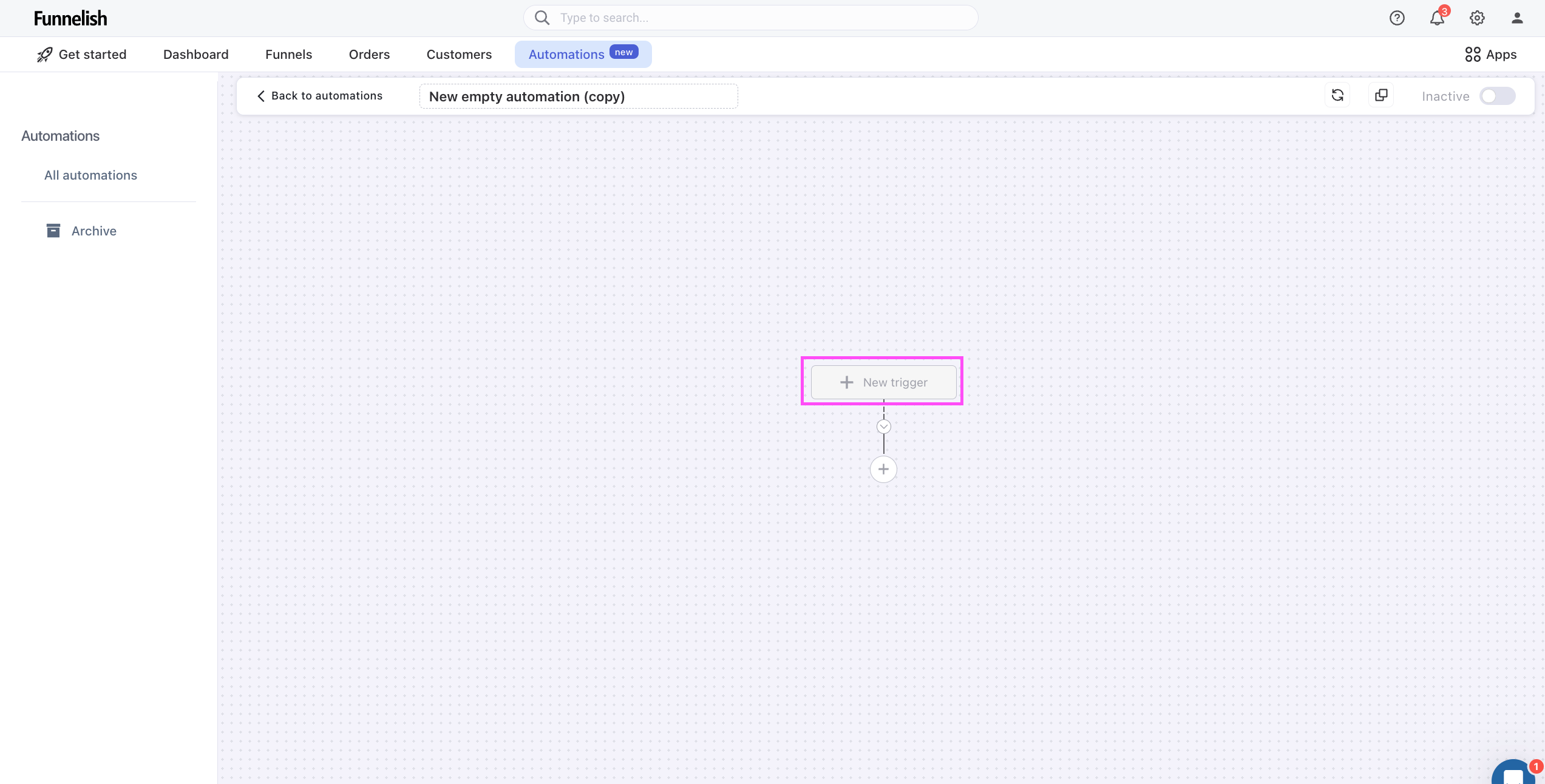Image resolution: width=1545 pixels, height=784 pixels.
Task: Open the settings gear icon
Action: click(x=1477, y=18)
